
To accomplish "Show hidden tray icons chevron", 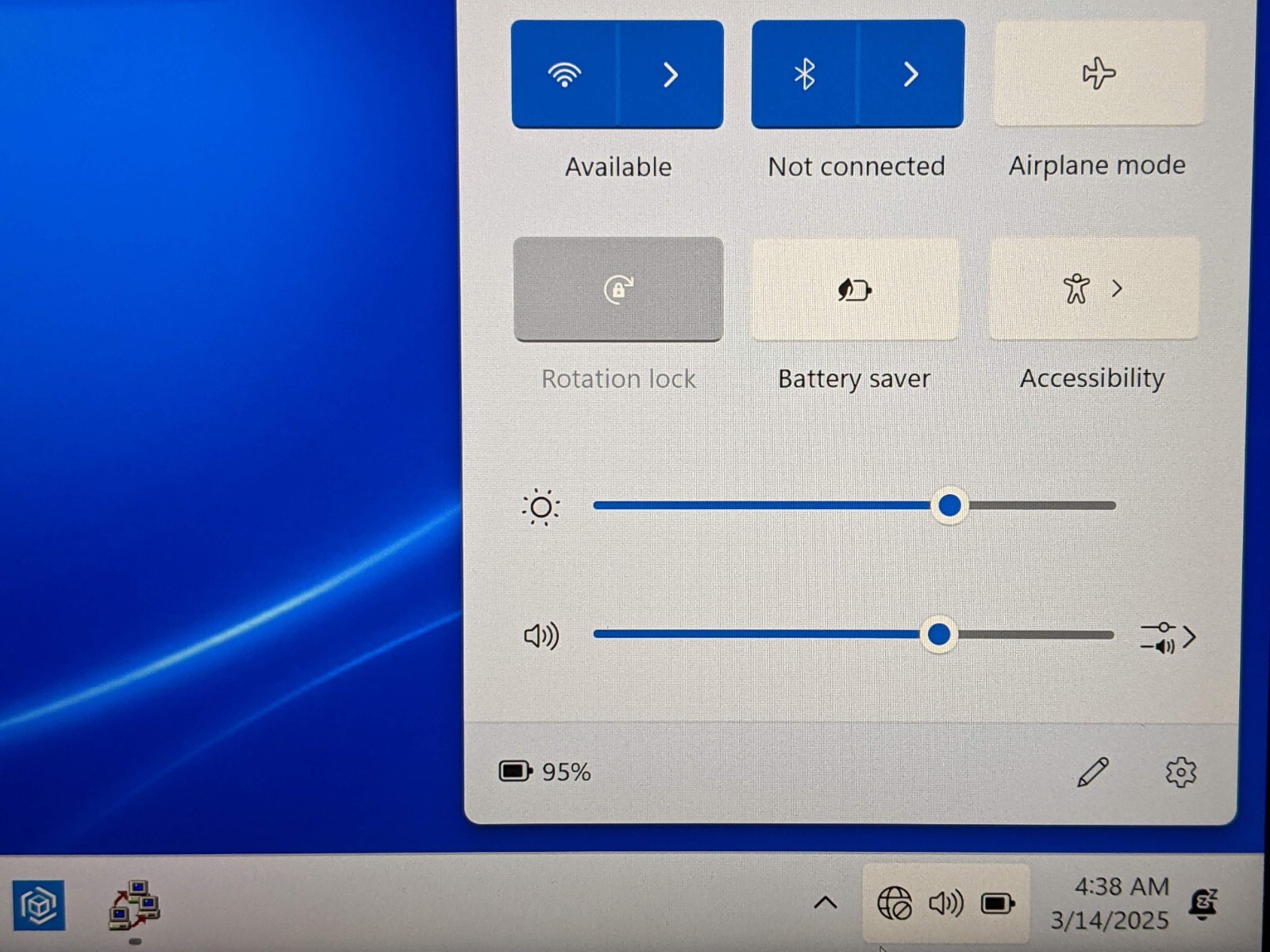I will [825, 903].
